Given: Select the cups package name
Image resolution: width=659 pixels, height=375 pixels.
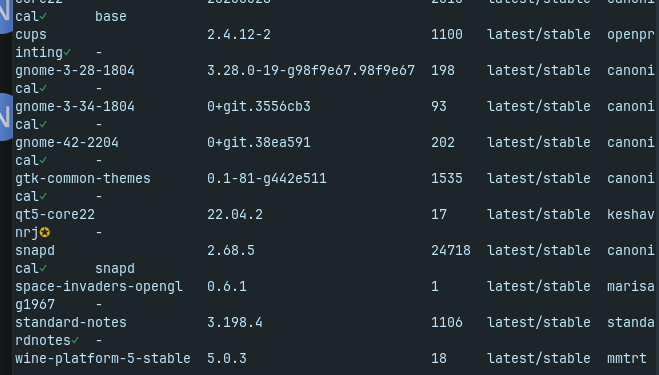Looking at the screenshot, I should pos(31,34).
